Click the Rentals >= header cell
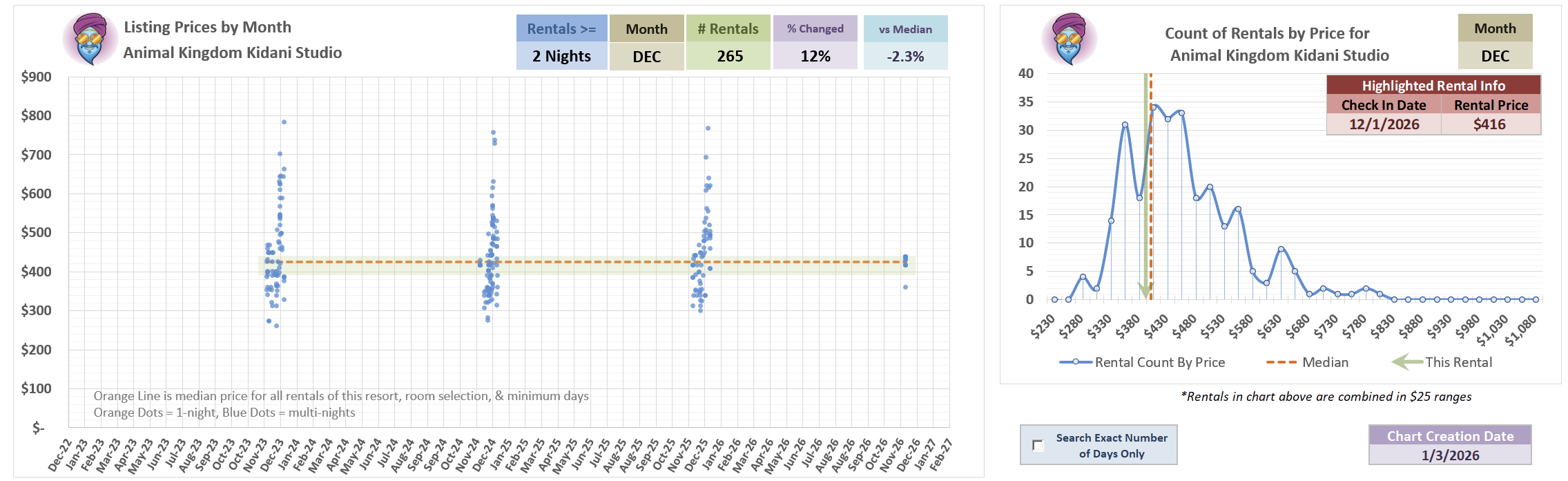1568x481 pixels. [561, 29]
